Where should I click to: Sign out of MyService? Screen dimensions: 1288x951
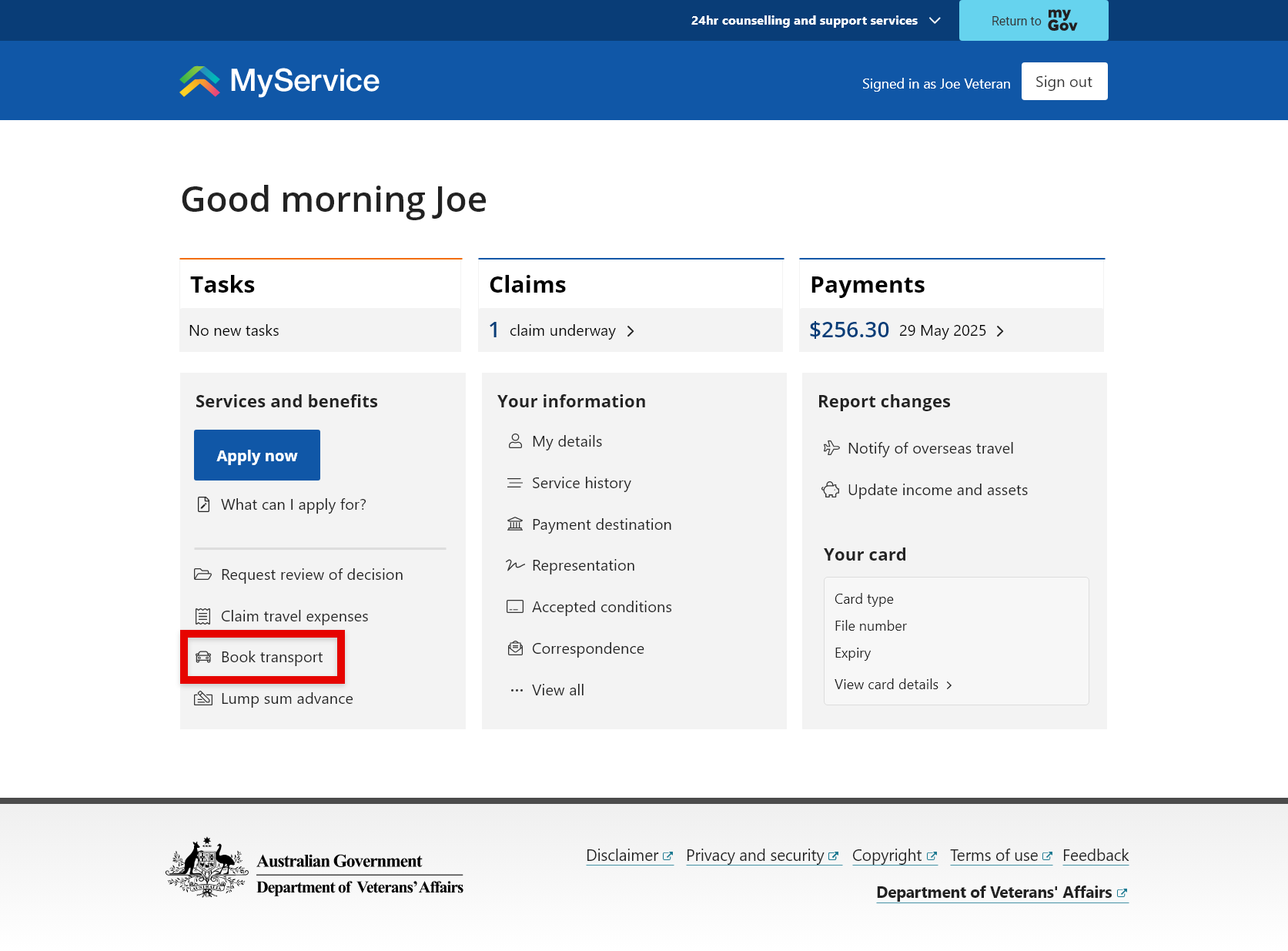coord(1064,82)
